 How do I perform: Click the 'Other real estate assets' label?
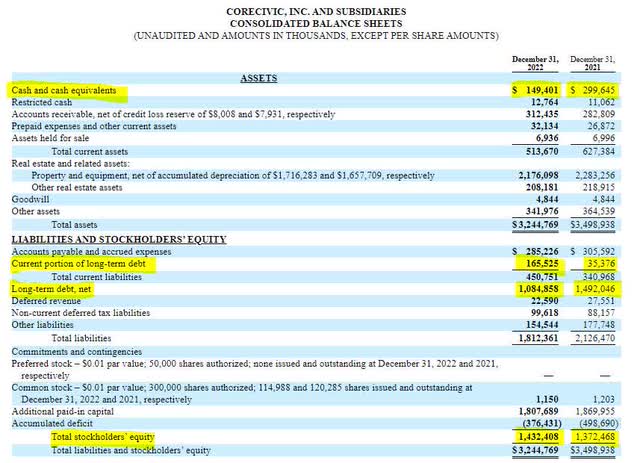(x=77, y=187)
